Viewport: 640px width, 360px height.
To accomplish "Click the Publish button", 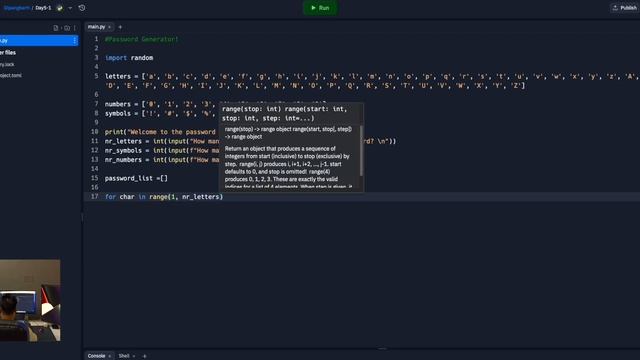I will (x=625, y=8).
